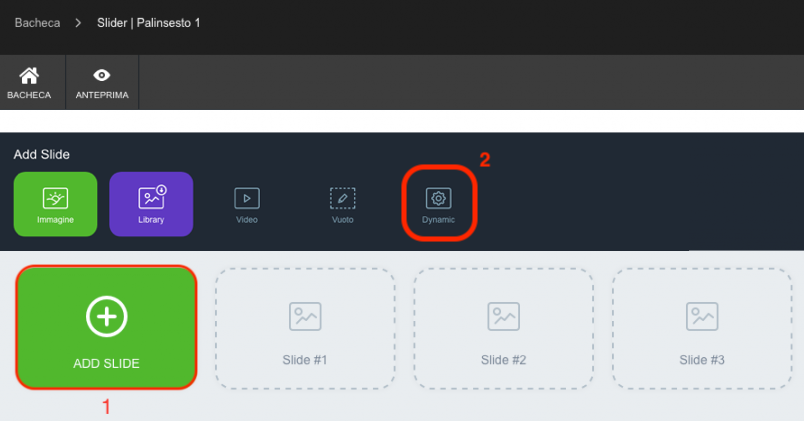
Task: Select the Slide #2 placeholder
Action: coord(504,328)
